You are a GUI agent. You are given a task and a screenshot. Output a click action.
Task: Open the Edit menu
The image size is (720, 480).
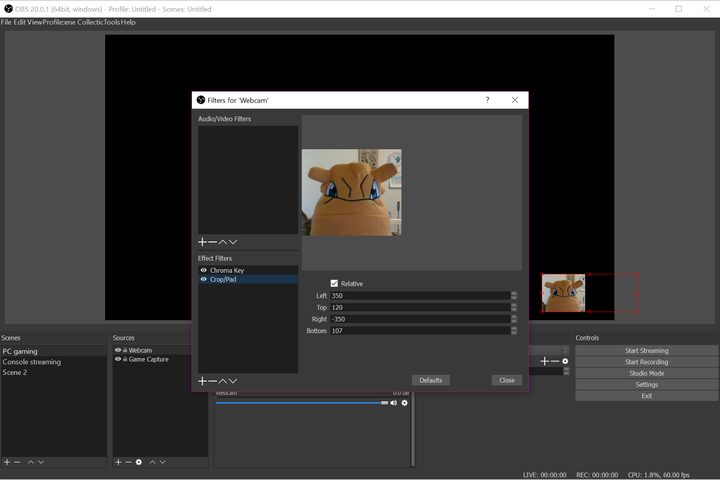[19, 22]
